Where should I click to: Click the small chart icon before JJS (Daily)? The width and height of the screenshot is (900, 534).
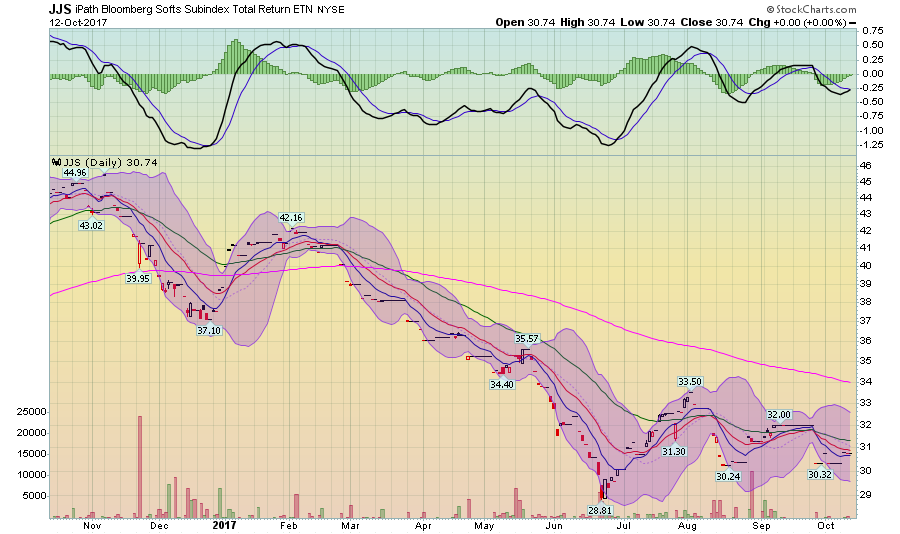(56, 162)
